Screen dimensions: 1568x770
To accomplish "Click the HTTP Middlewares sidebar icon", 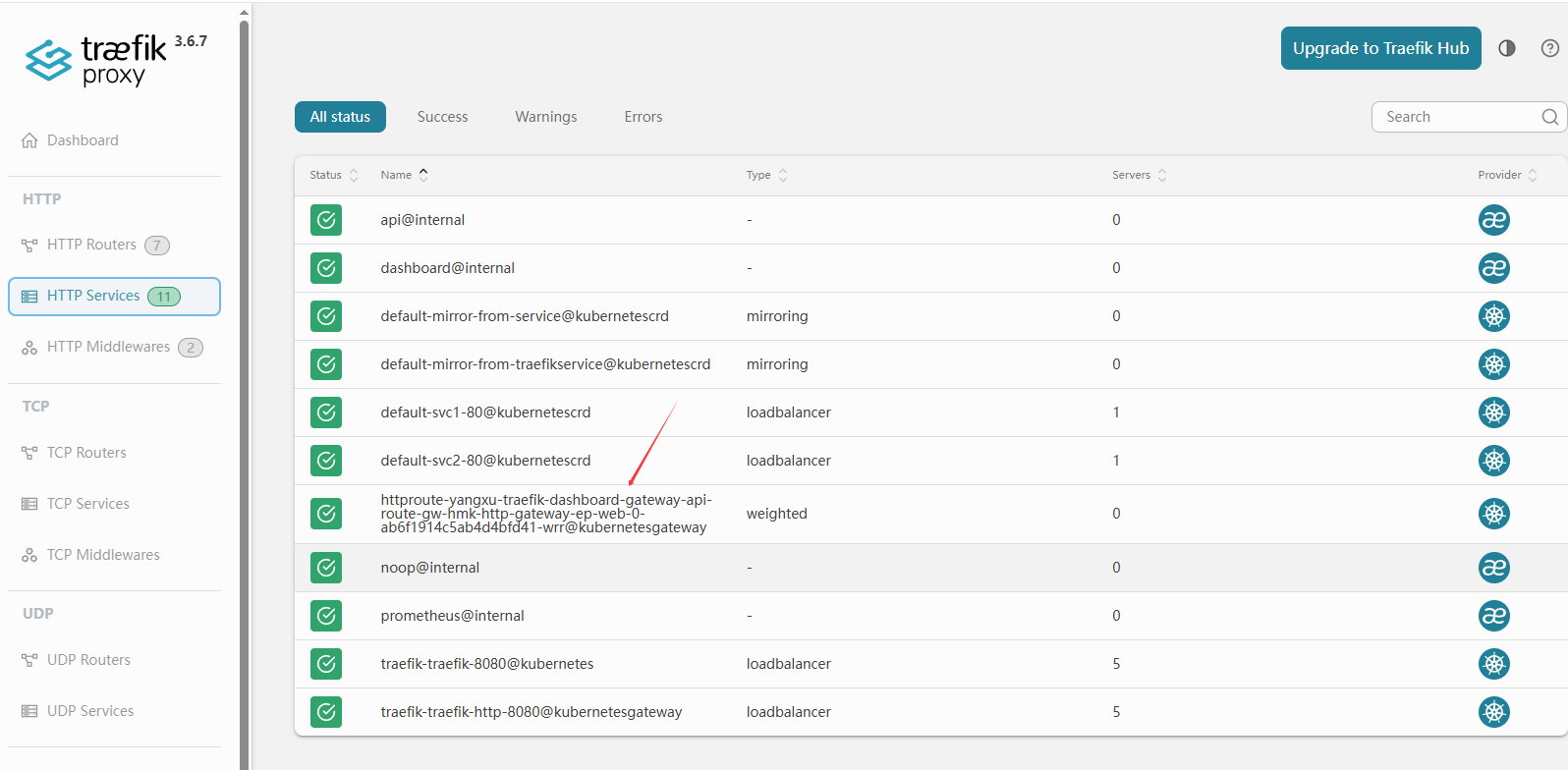I will click(x=29, y=348).
